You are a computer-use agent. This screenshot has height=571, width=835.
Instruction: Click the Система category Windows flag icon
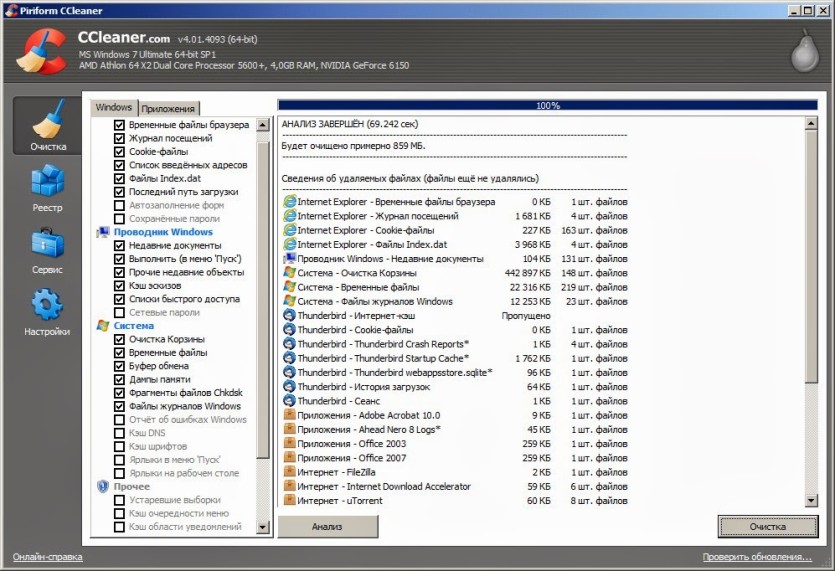point(103,325)
